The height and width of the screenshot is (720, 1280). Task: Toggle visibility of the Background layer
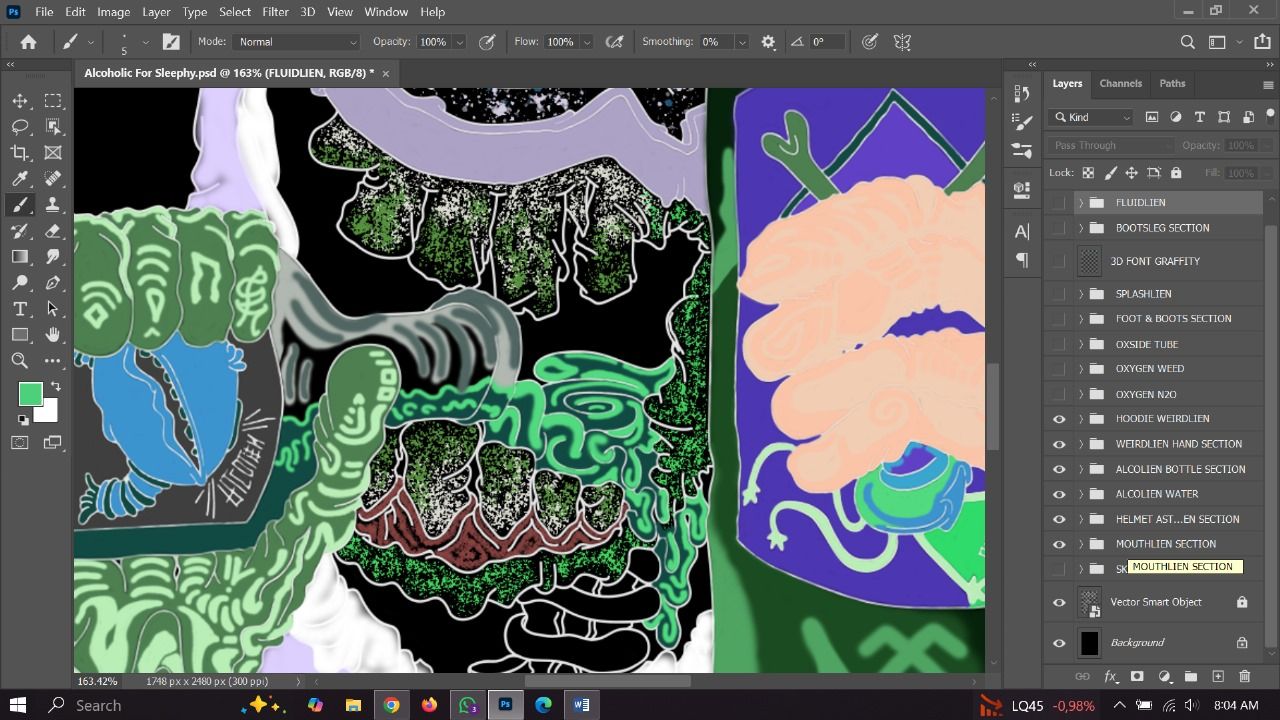1059,642
